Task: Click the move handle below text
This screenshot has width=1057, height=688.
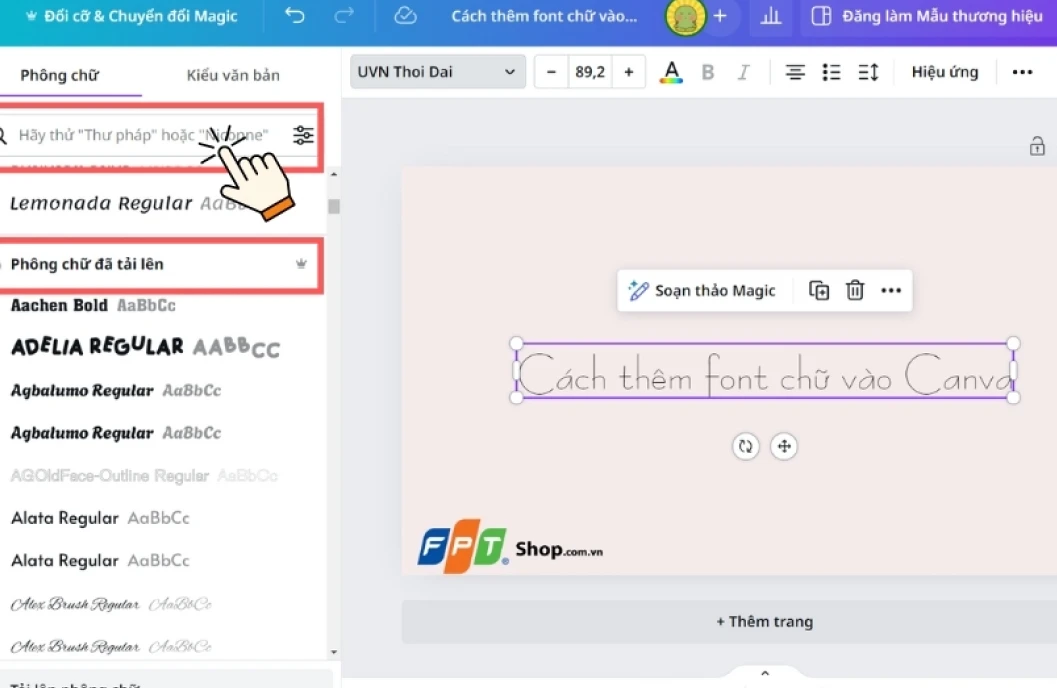Action: pyautogui.click(x=784, y=446)
